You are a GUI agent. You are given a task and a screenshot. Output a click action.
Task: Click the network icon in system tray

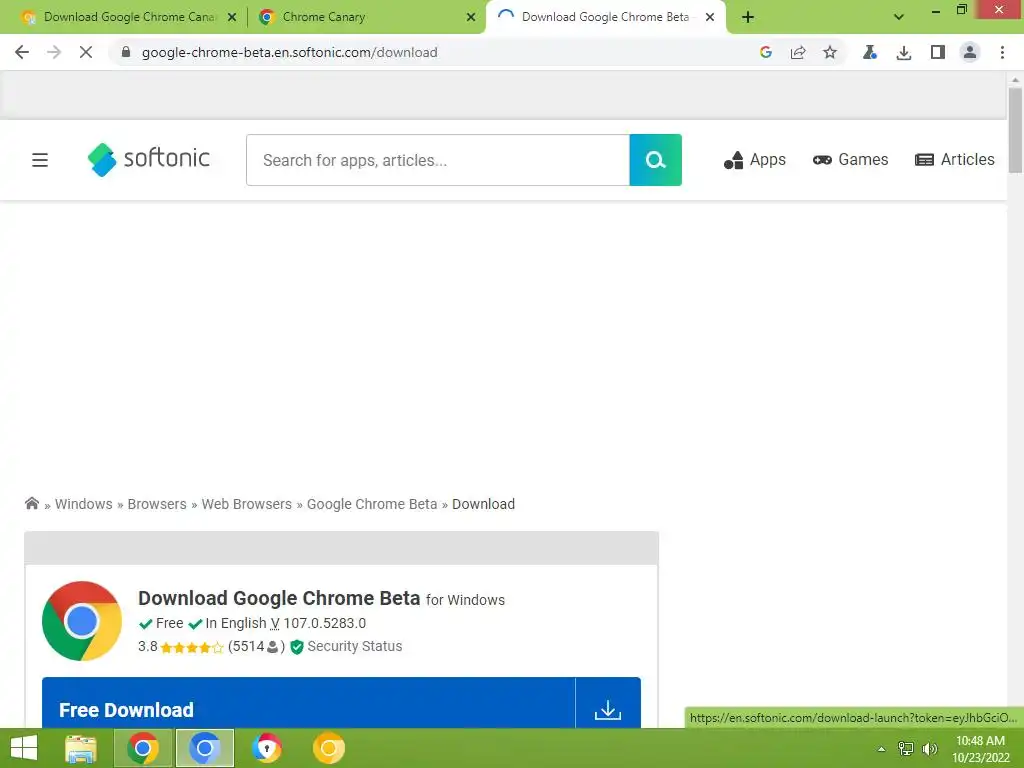click(x=906, y=748)
